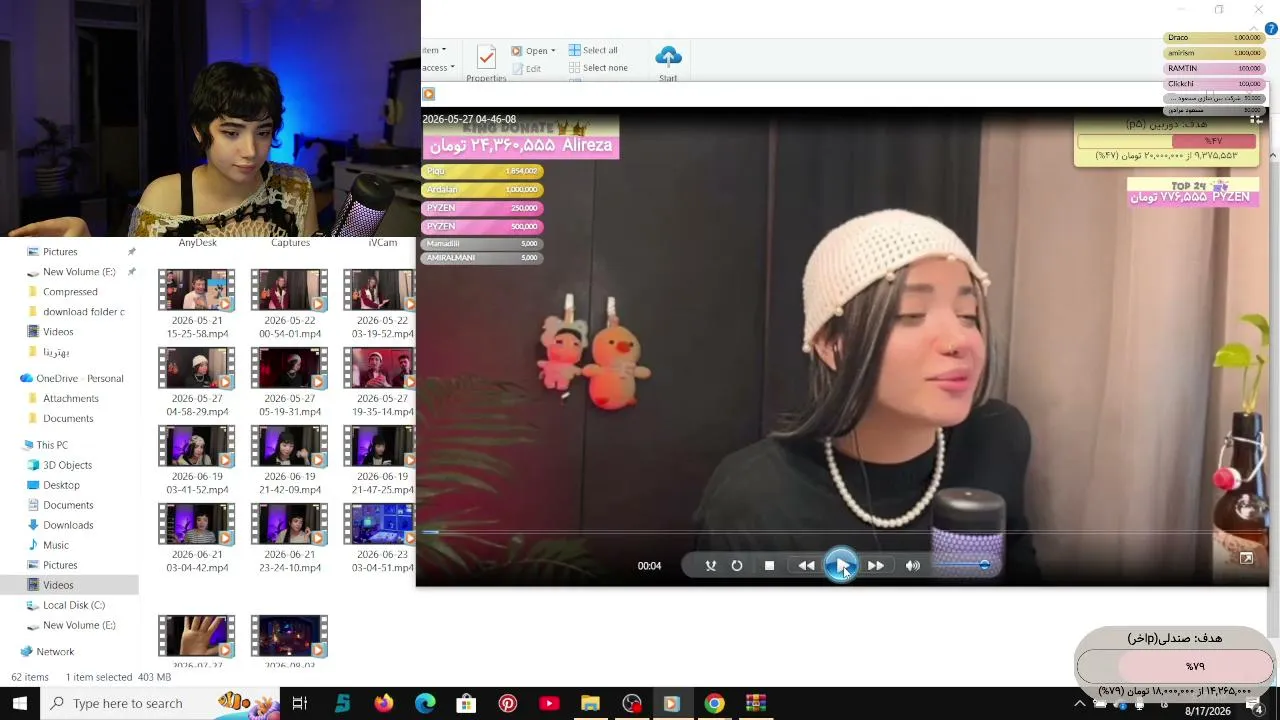The image size is (1280, 720).
Task: Launch Firefox from the taskbar
Action: (x=383, y=703)
